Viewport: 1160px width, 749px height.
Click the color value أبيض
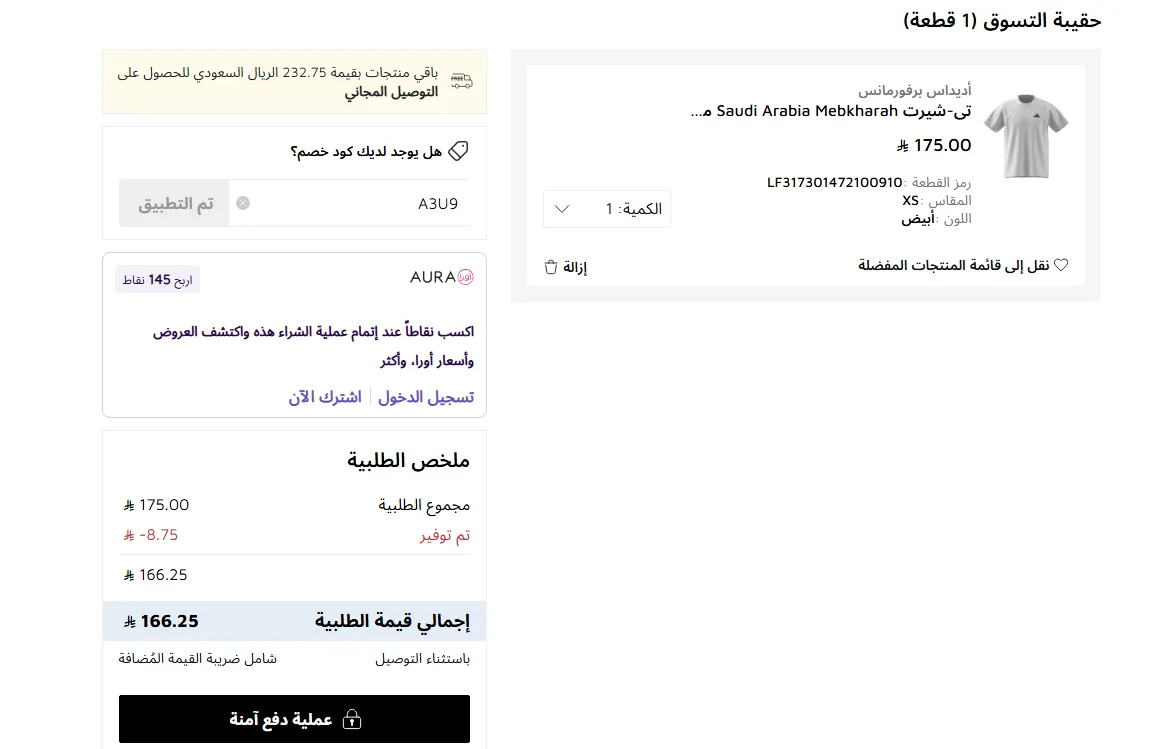(917, 219)
